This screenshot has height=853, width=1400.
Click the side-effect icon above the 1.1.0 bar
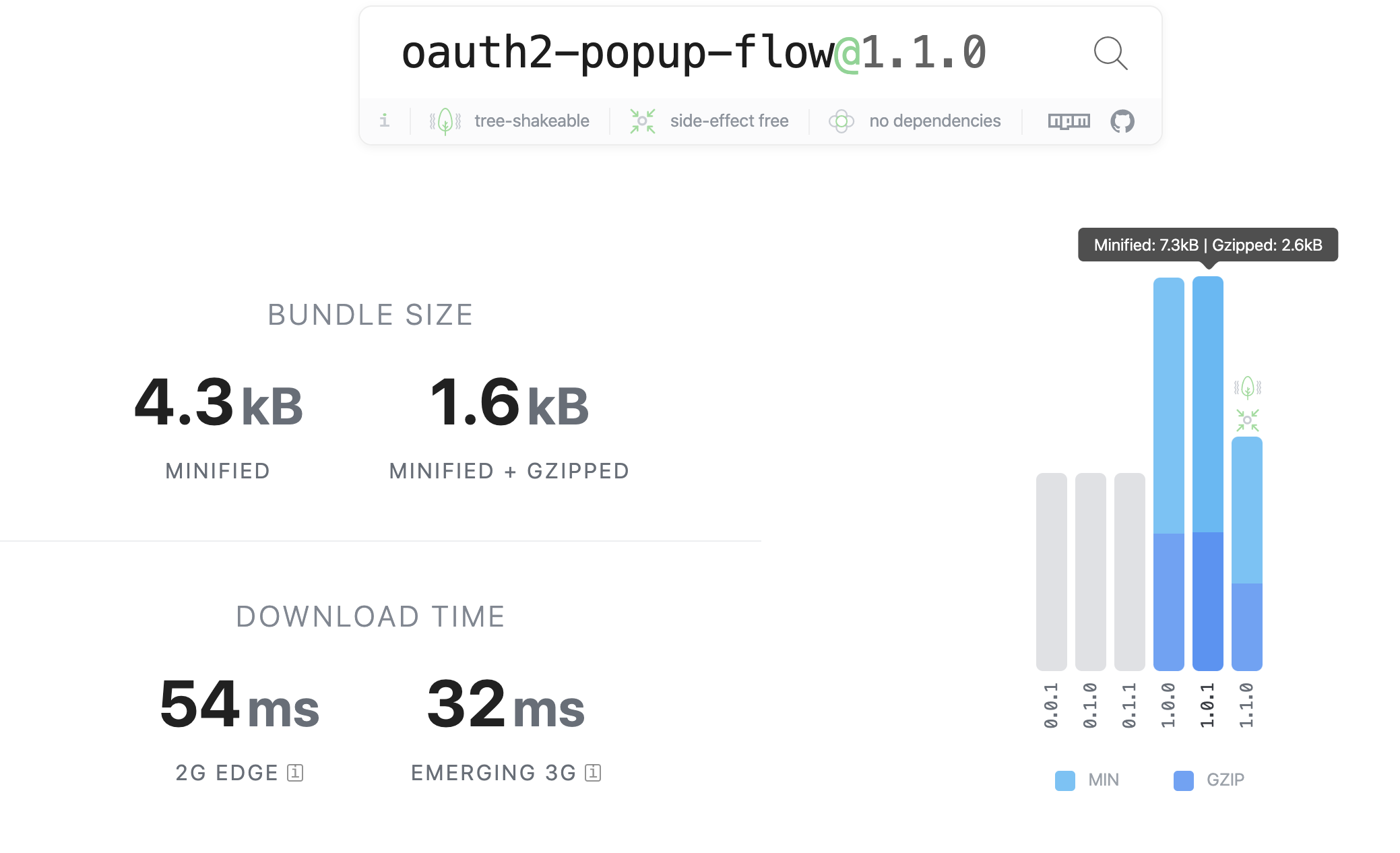(1247, 420)
